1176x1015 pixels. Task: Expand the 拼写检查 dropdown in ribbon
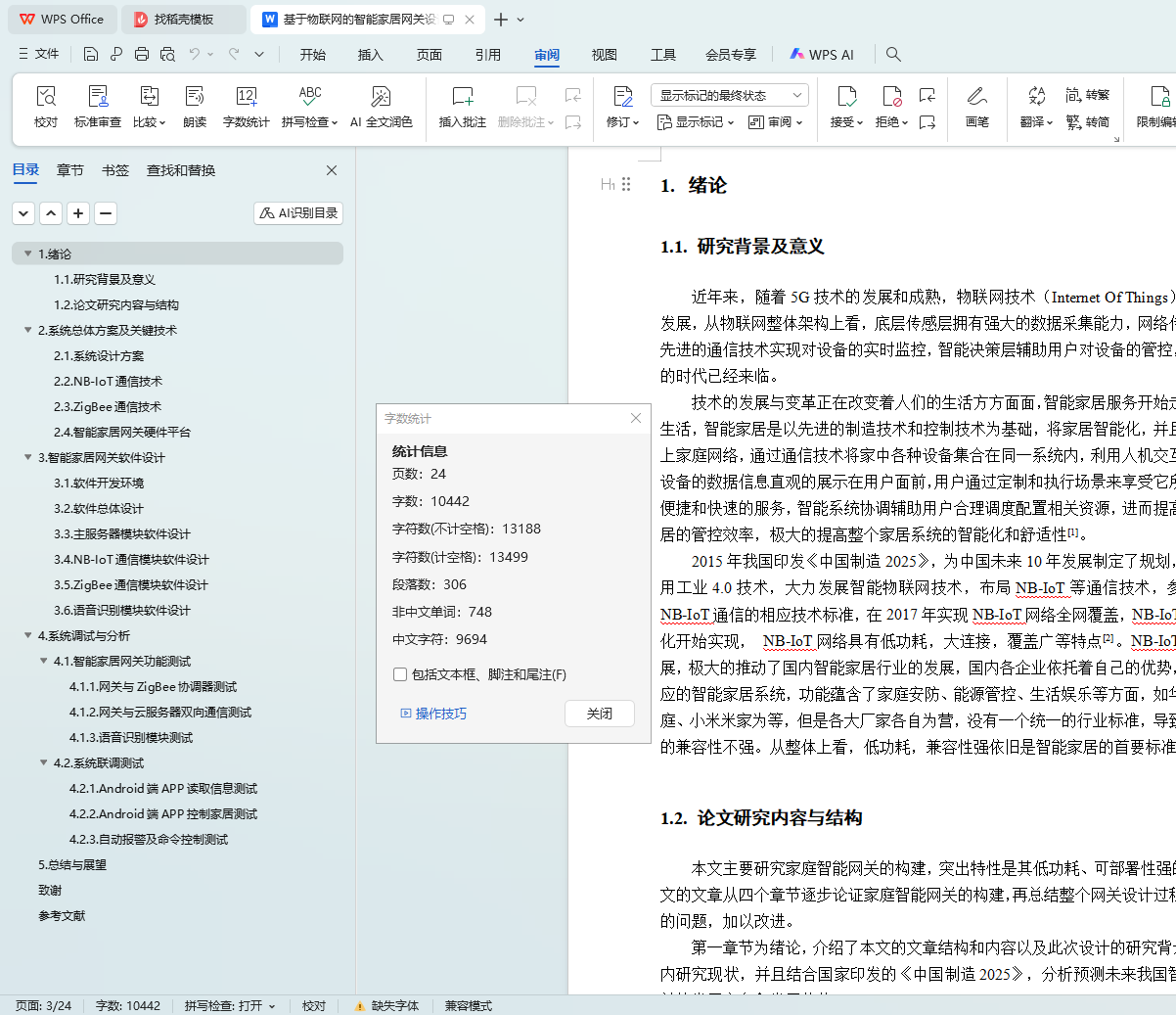coord(334,122)
